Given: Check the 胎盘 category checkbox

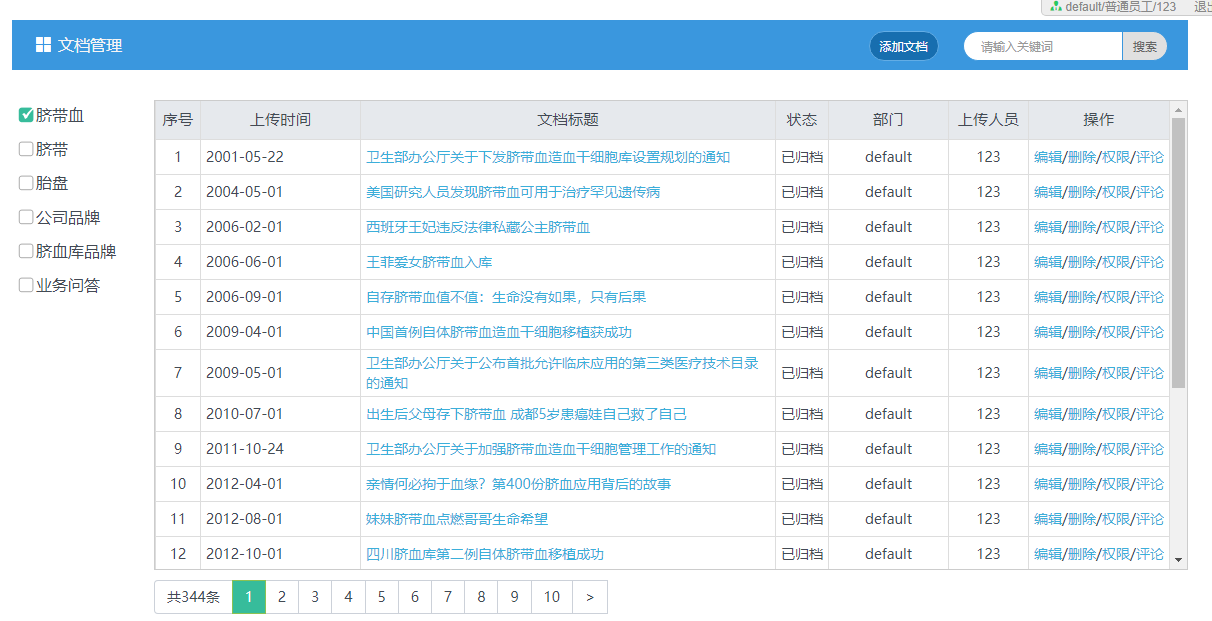Looking at the screenshot, I should pyautogui.click(x=27, y=183).
